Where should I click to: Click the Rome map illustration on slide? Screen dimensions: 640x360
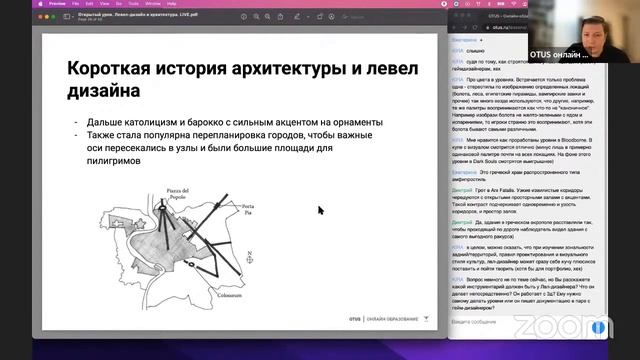pyautogui.click(x=177, y=248)
